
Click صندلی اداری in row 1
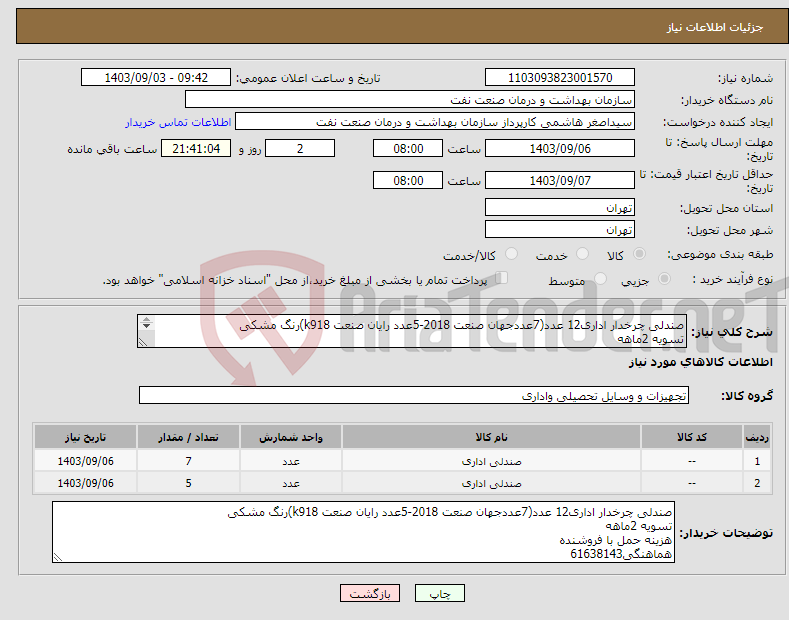click(491, 461)
